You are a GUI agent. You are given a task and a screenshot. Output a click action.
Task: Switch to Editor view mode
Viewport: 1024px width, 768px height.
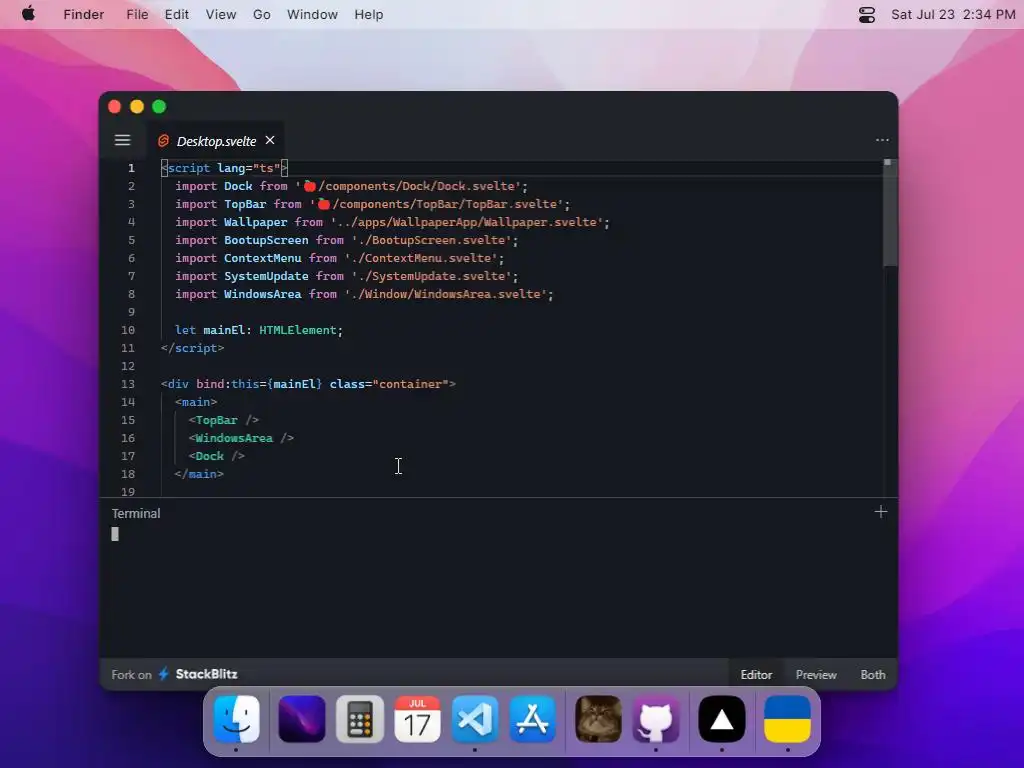pyautogui.click(x=756, y=675)
